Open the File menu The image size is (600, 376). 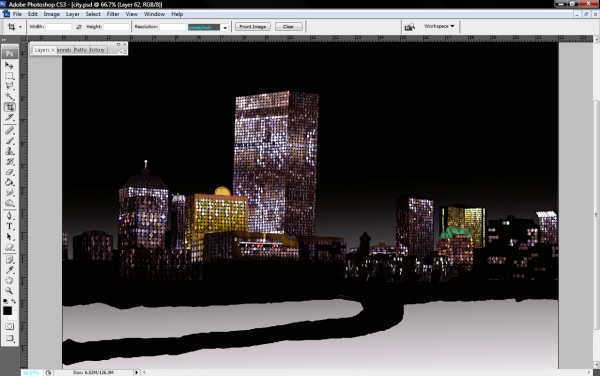[17, 14]
